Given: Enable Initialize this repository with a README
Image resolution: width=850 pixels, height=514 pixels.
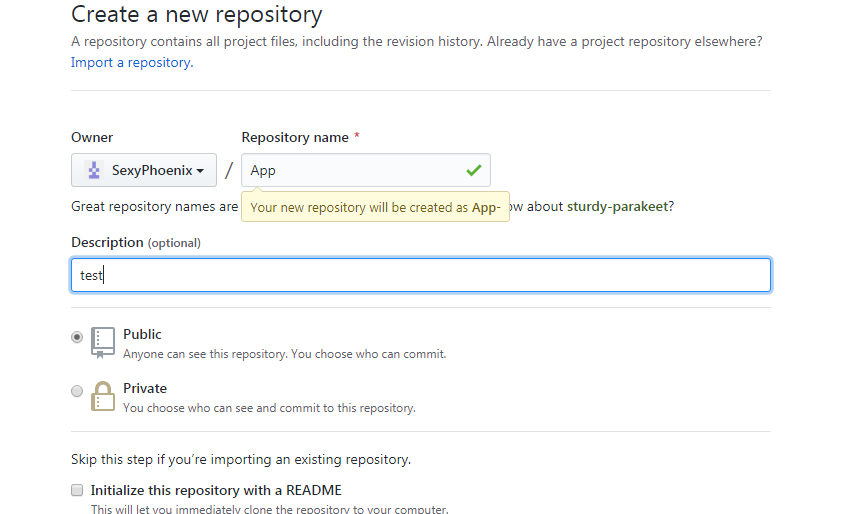Looking at the screenshot, I should tap(77, 490).
